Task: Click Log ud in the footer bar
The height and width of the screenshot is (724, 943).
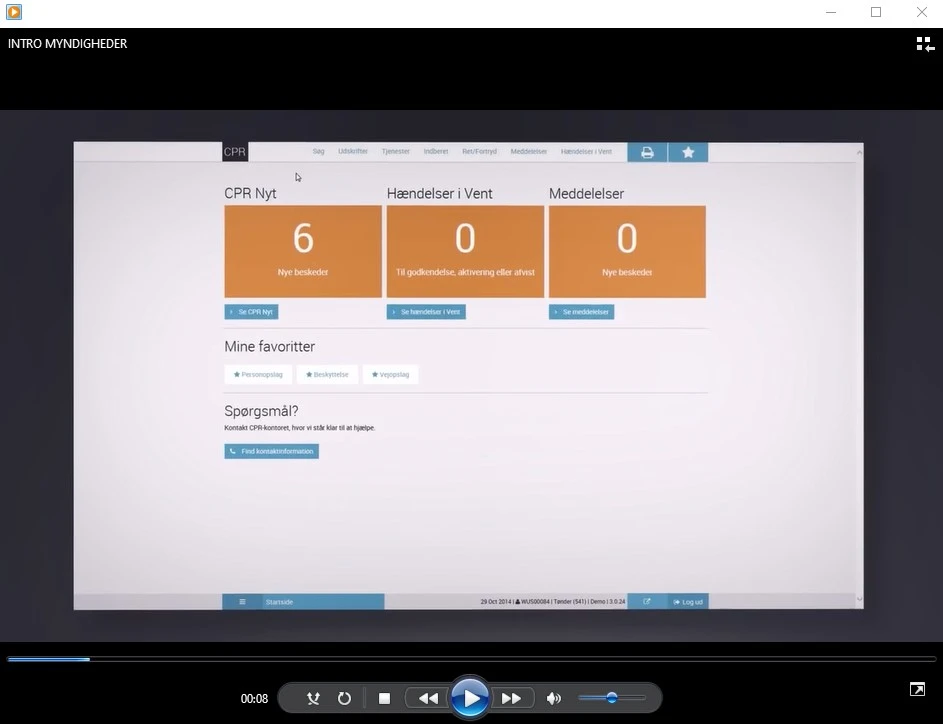Action: tap(688, 602)
